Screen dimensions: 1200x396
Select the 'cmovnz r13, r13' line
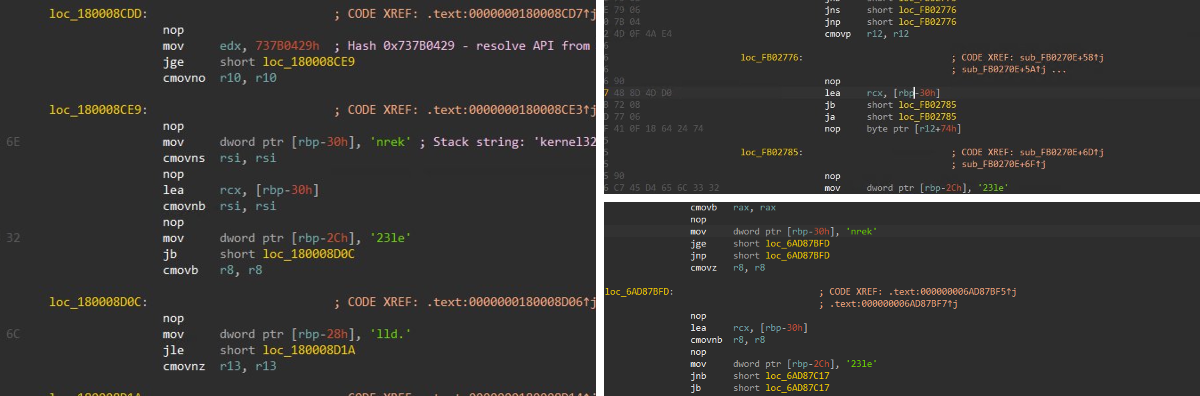pyautogui.click(x=219, y=366)
